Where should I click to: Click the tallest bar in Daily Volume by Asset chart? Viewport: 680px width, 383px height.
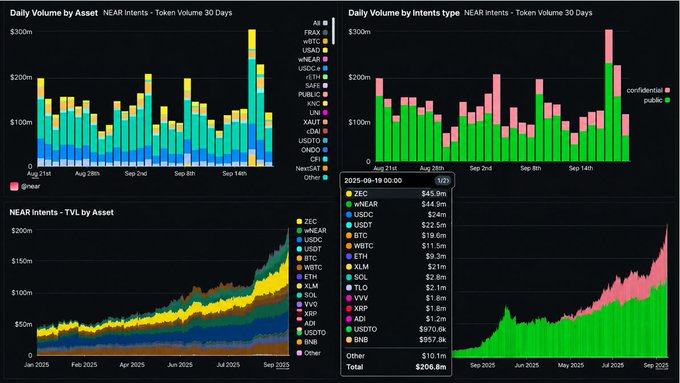[252, 98]
